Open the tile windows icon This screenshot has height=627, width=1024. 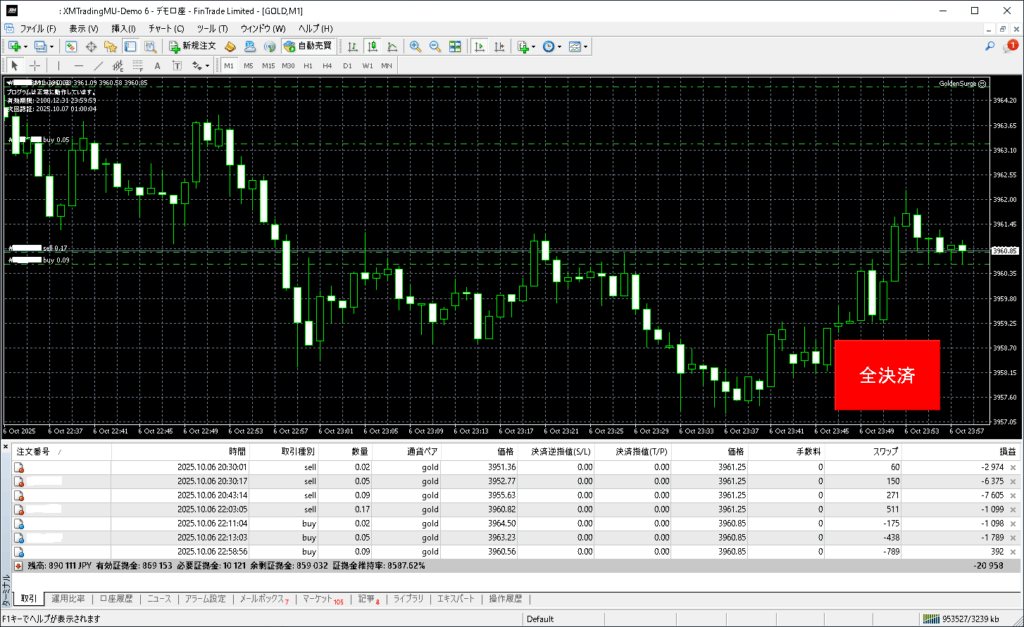tap(455, 47)
